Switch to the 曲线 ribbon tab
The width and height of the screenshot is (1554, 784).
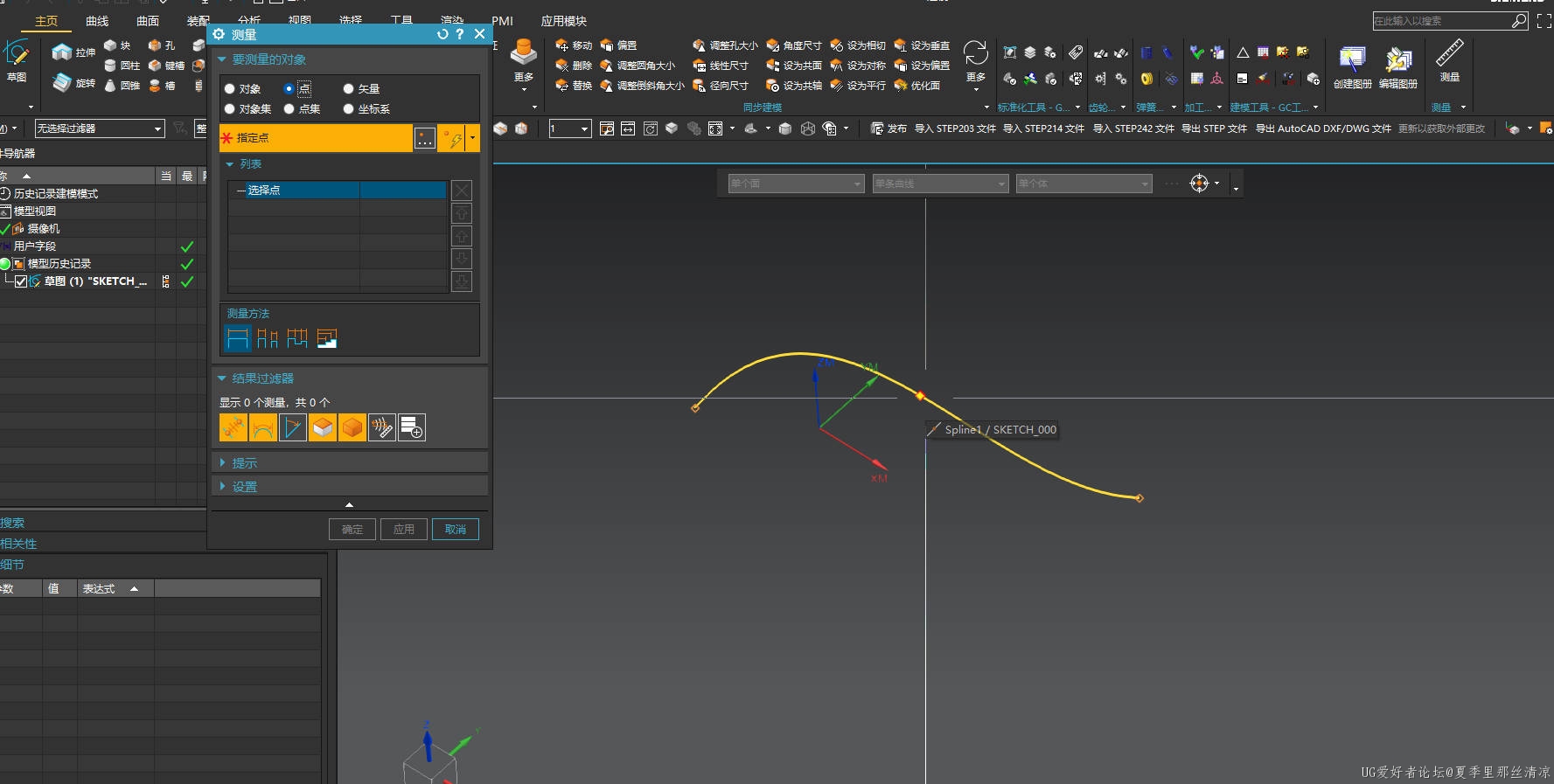pyautogui.click(x=97, y=21)
